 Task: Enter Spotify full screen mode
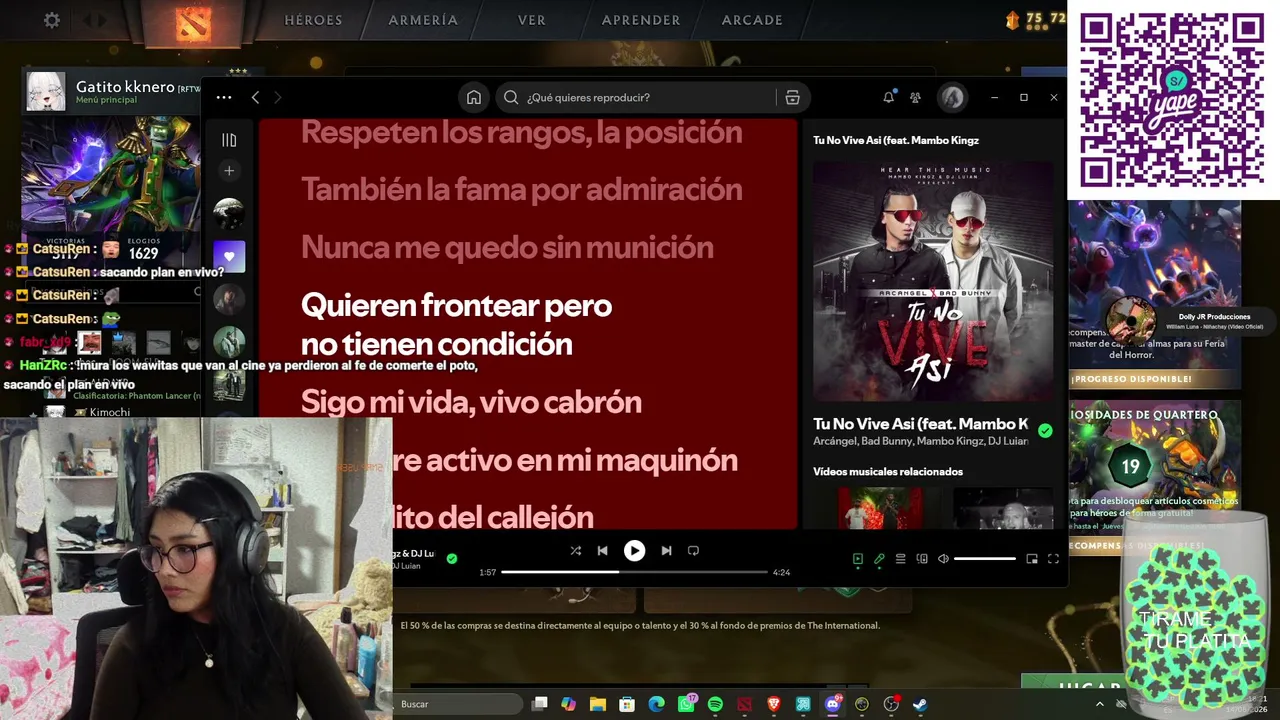coord(1053,559)
